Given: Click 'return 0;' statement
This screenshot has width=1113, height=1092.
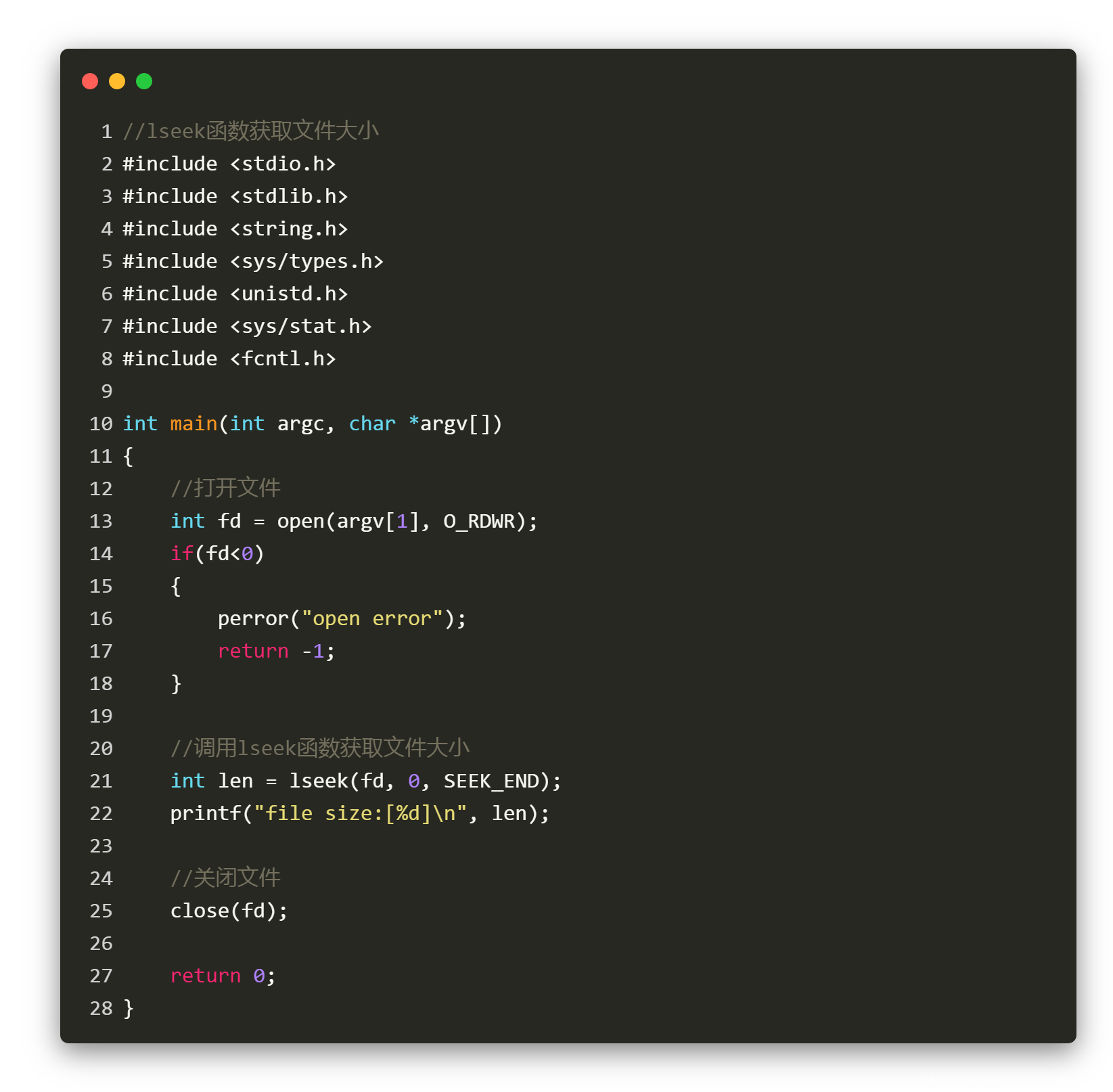Looking at the screenshot, I should [x=223, y=976].
